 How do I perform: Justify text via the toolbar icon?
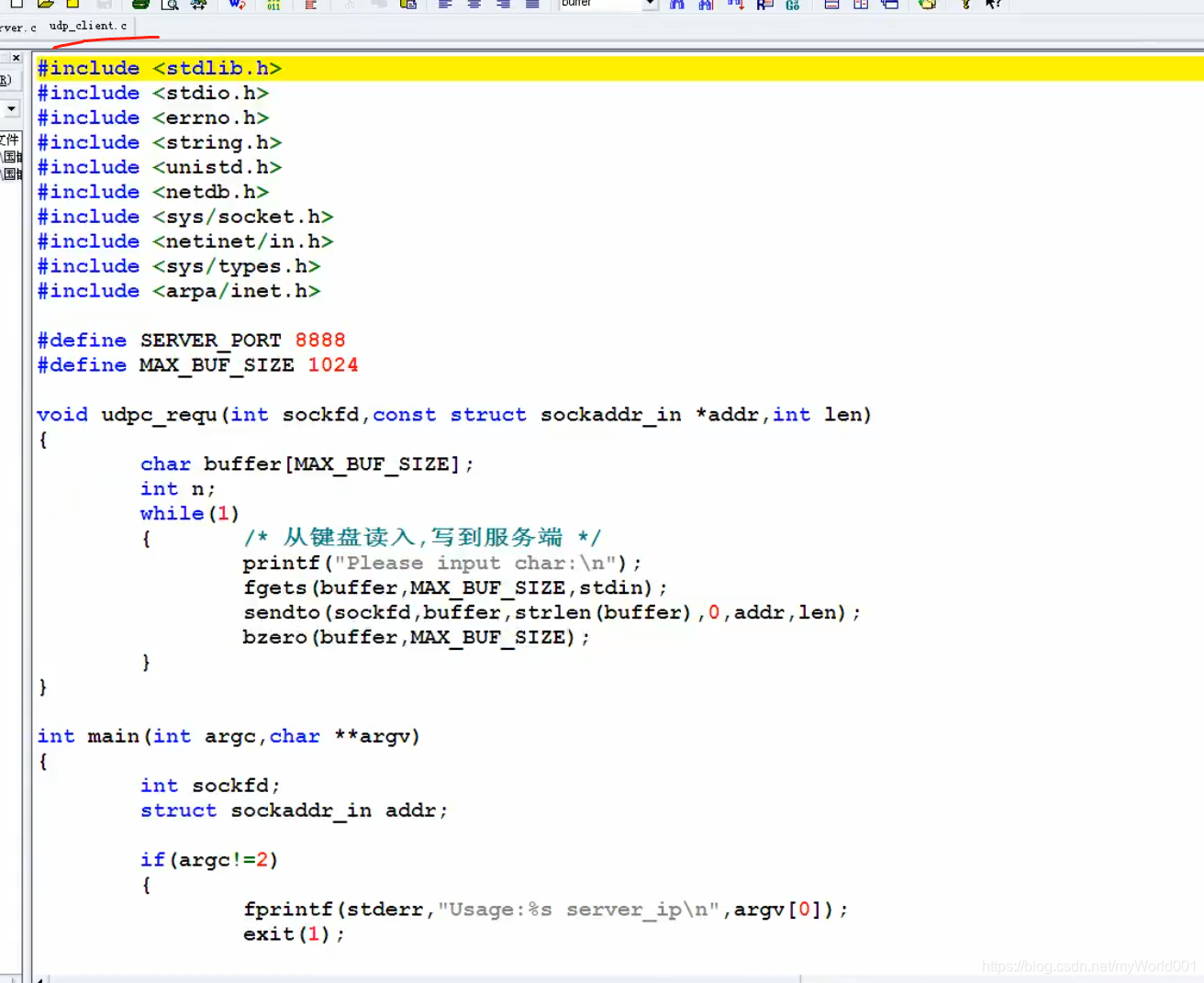(x=532, y=5)
